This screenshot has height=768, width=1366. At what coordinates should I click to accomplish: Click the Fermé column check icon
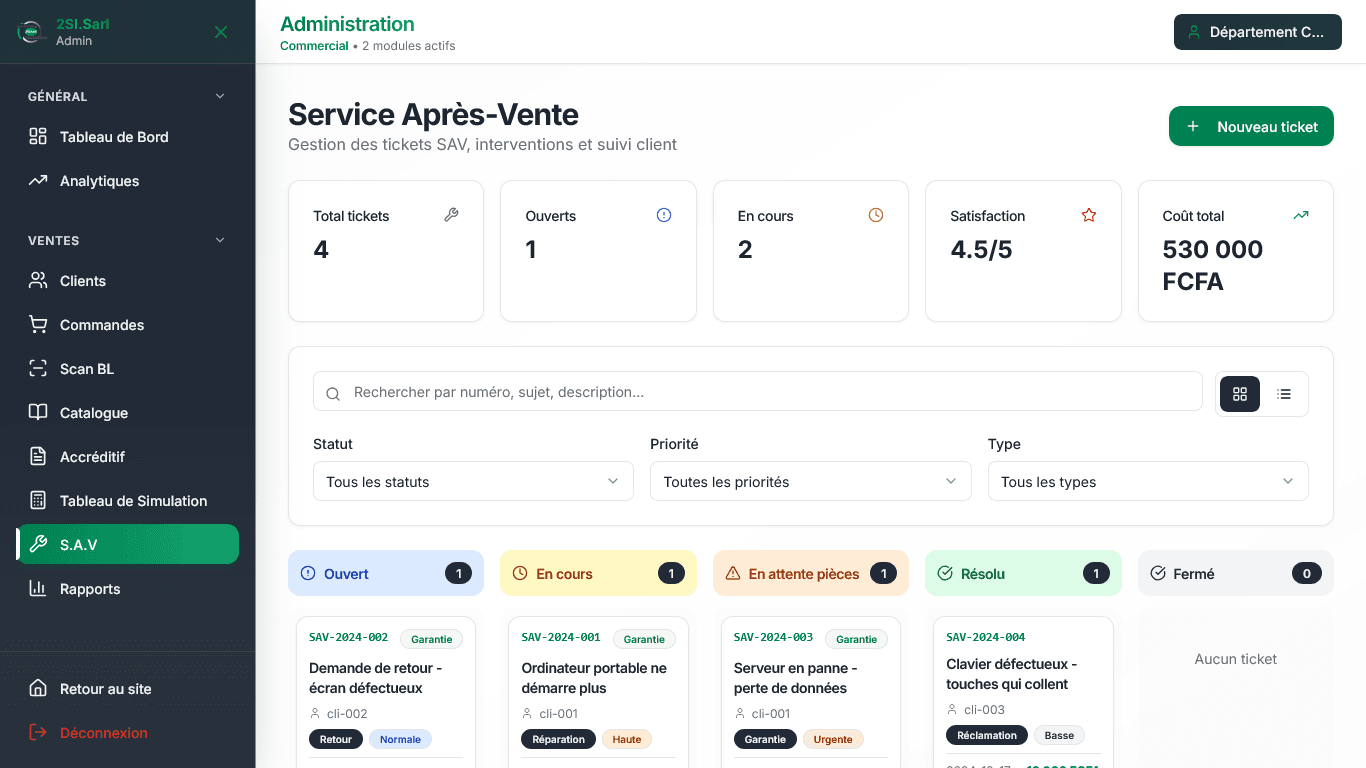tap(1158, 573)
